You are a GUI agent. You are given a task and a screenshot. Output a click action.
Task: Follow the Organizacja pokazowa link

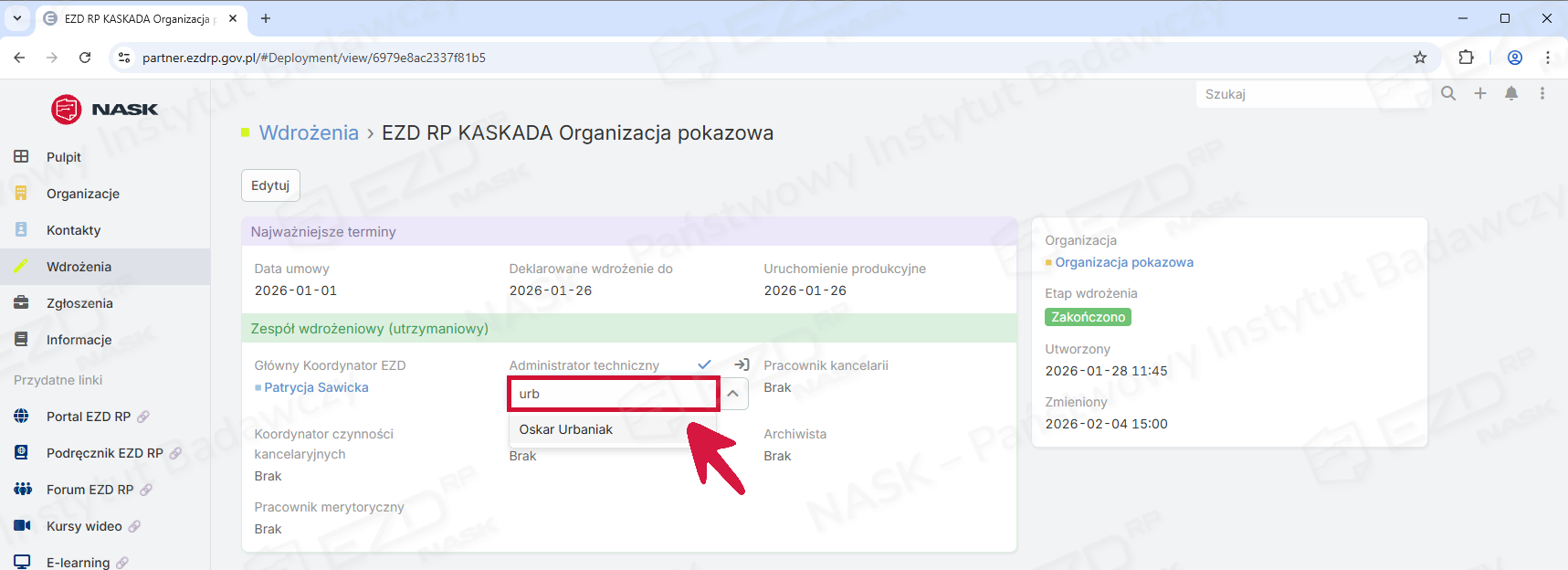pyautogui.click(x=1123, y=262)
